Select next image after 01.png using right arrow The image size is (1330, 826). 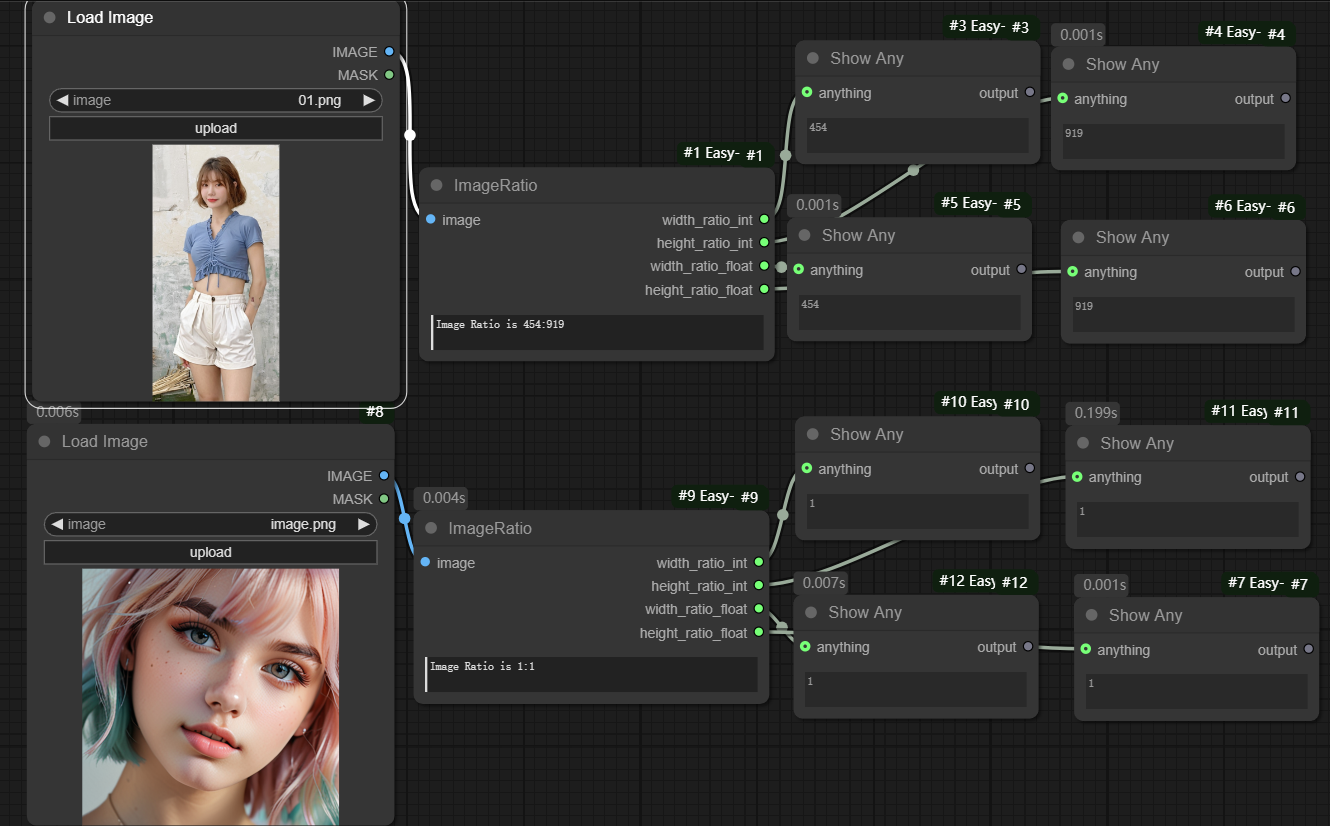368,100
